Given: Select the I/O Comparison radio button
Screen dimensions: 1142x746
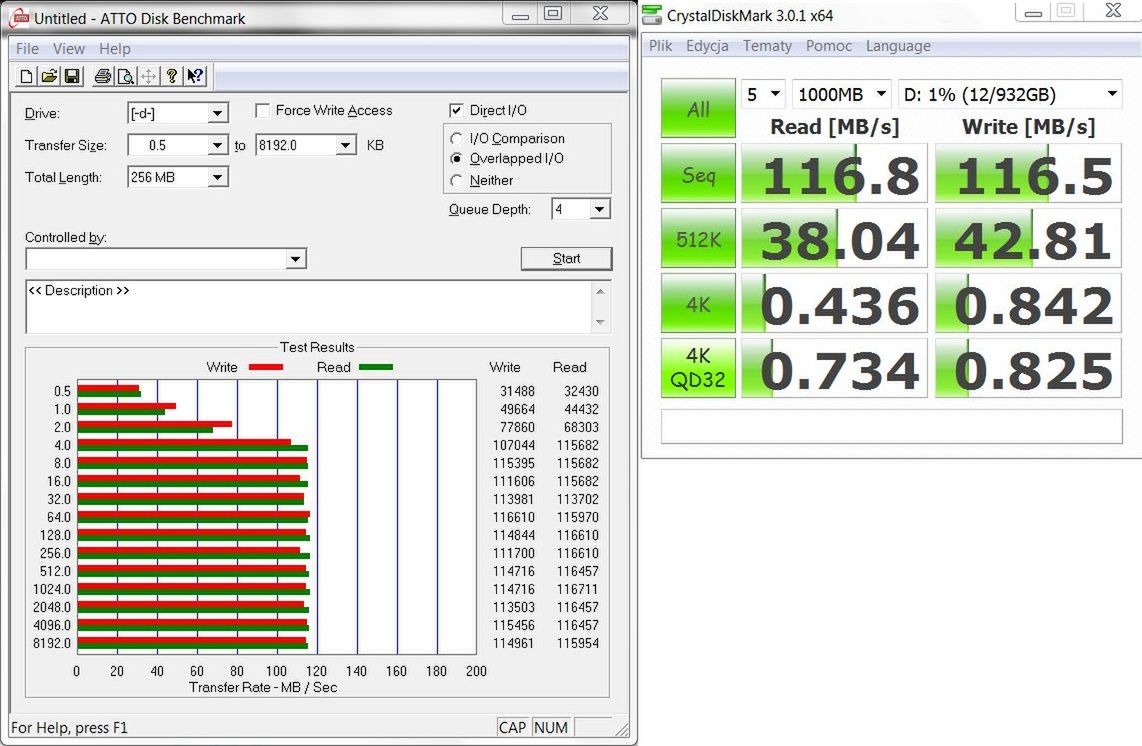Looking at the screenshot, I should (457, 138).
